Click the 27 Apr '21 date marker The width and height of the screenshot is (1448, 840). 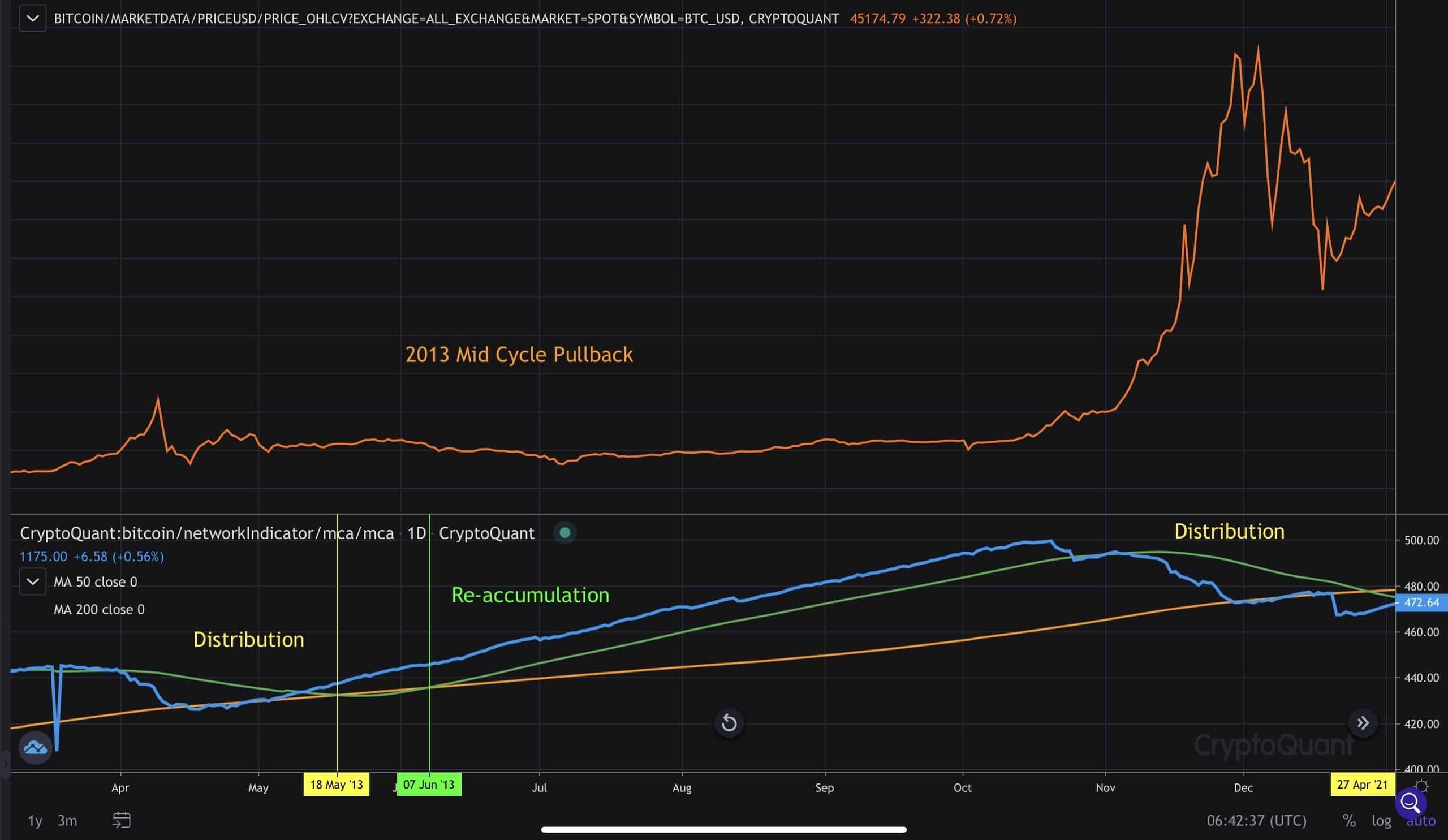(x=1363, y=784)
